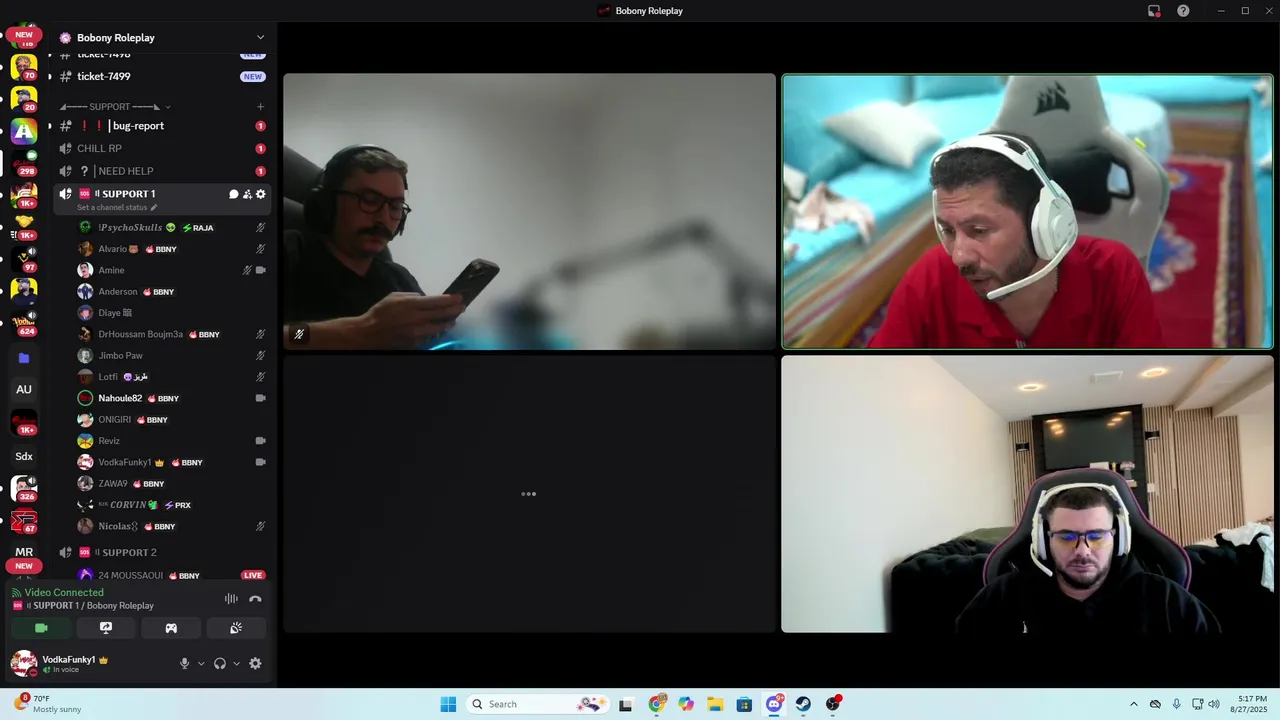Open SUPPORT 1 channel settings gear
This screenshot has width=1280, height=720.
pyautogui.click(x=261, y=194)
